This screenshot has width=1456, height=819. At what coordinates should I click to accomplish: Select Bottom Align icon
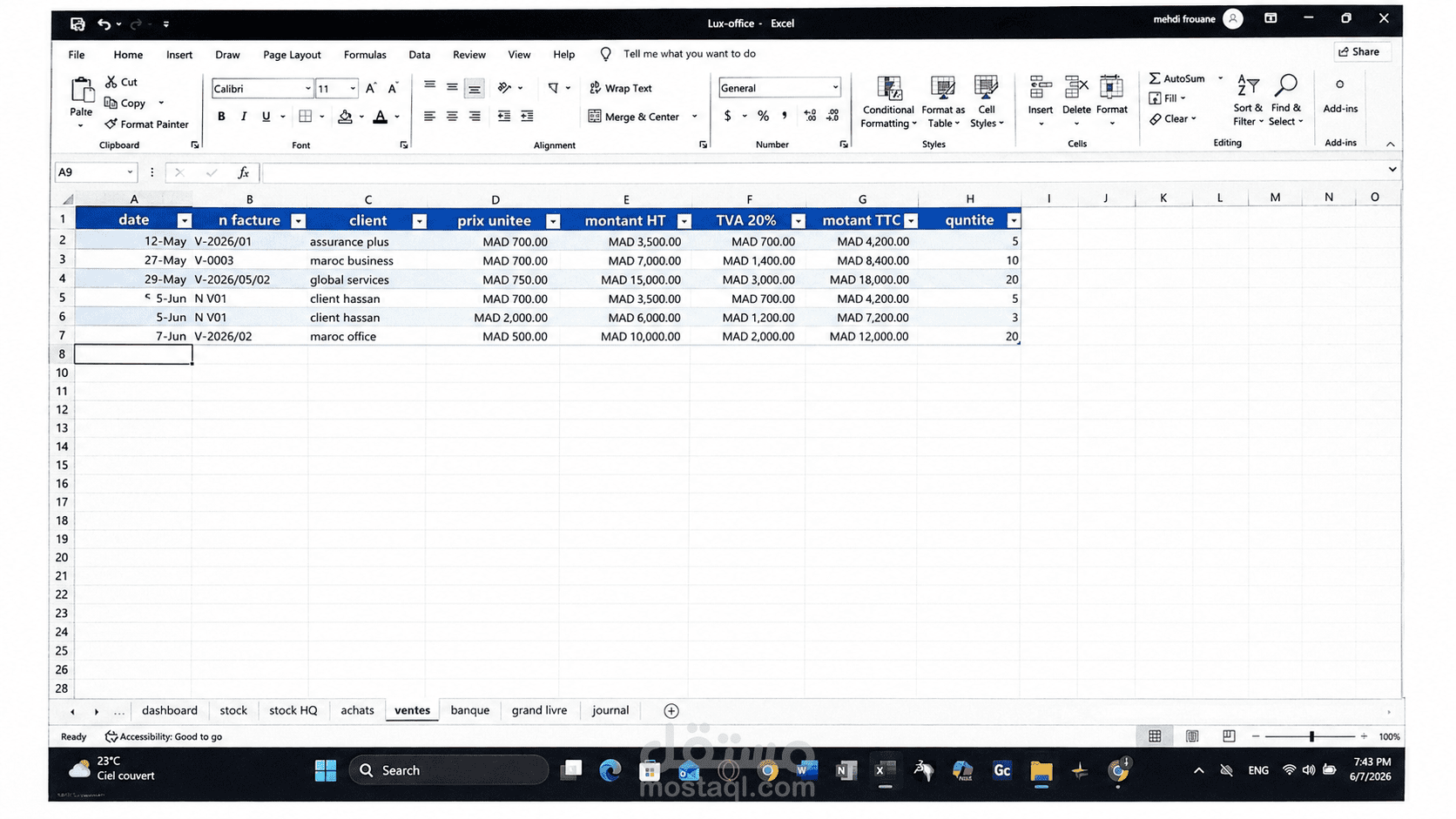[x=475, y=88]
